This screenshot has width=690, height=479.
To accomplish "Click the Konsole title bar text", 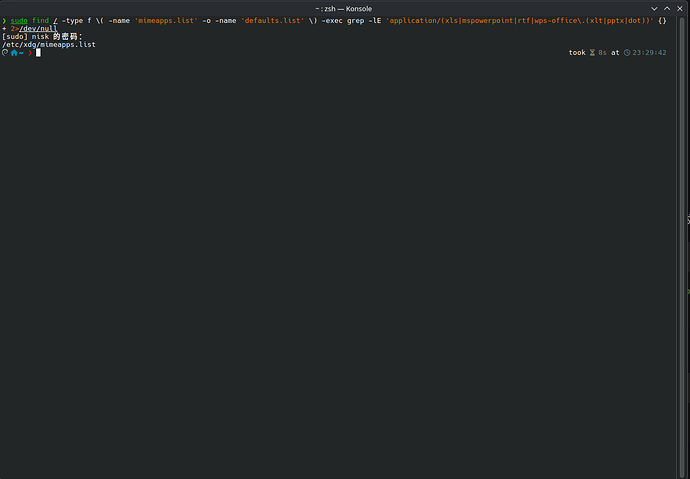I will [x=344, y=9].
